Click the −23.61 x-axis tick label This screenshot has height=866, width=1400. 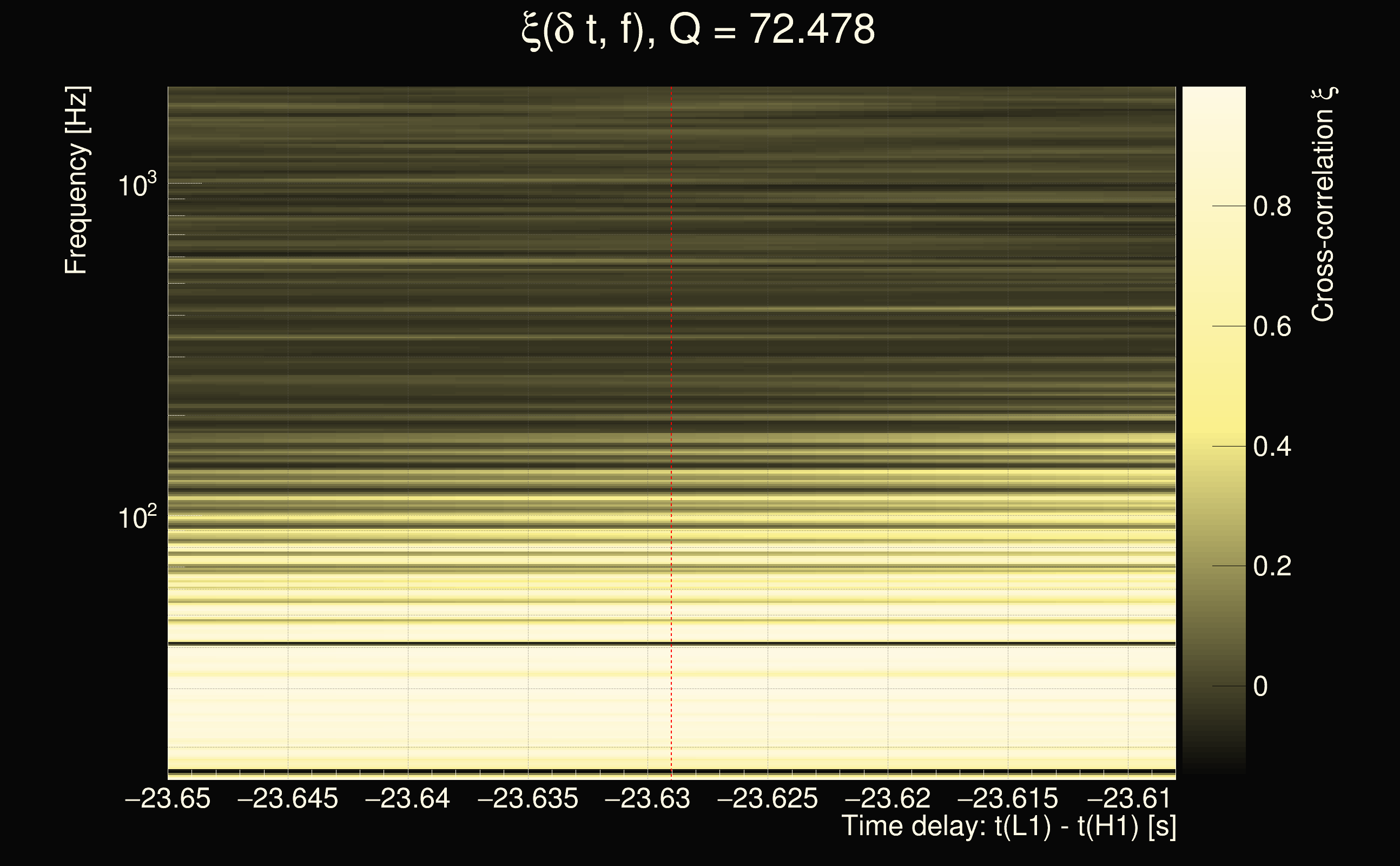click(x=1127, y=798)
